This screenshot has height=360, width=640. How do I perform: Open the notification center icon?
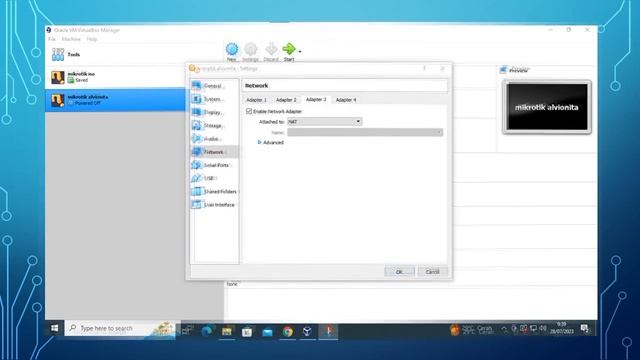tap(584, 328)
